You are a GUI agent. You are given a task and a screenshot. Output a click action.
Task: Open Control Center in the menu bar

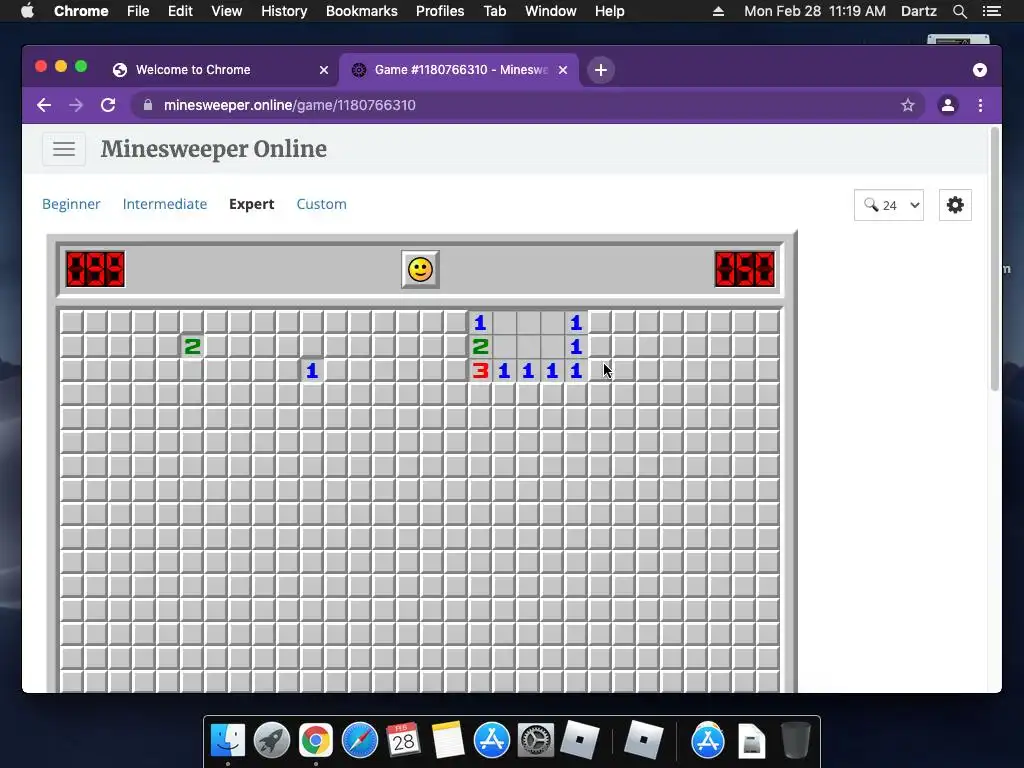[x=991, y=11]
